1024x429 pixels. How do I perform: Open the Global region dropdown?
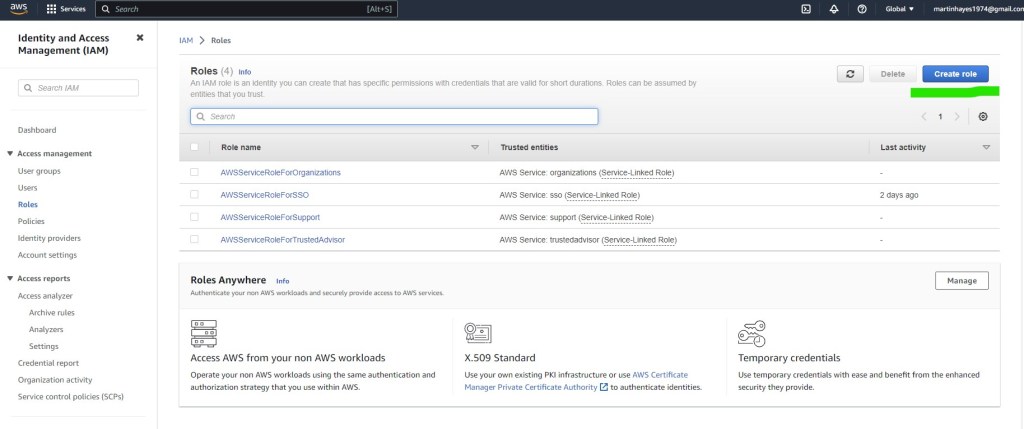click(900, 9)
